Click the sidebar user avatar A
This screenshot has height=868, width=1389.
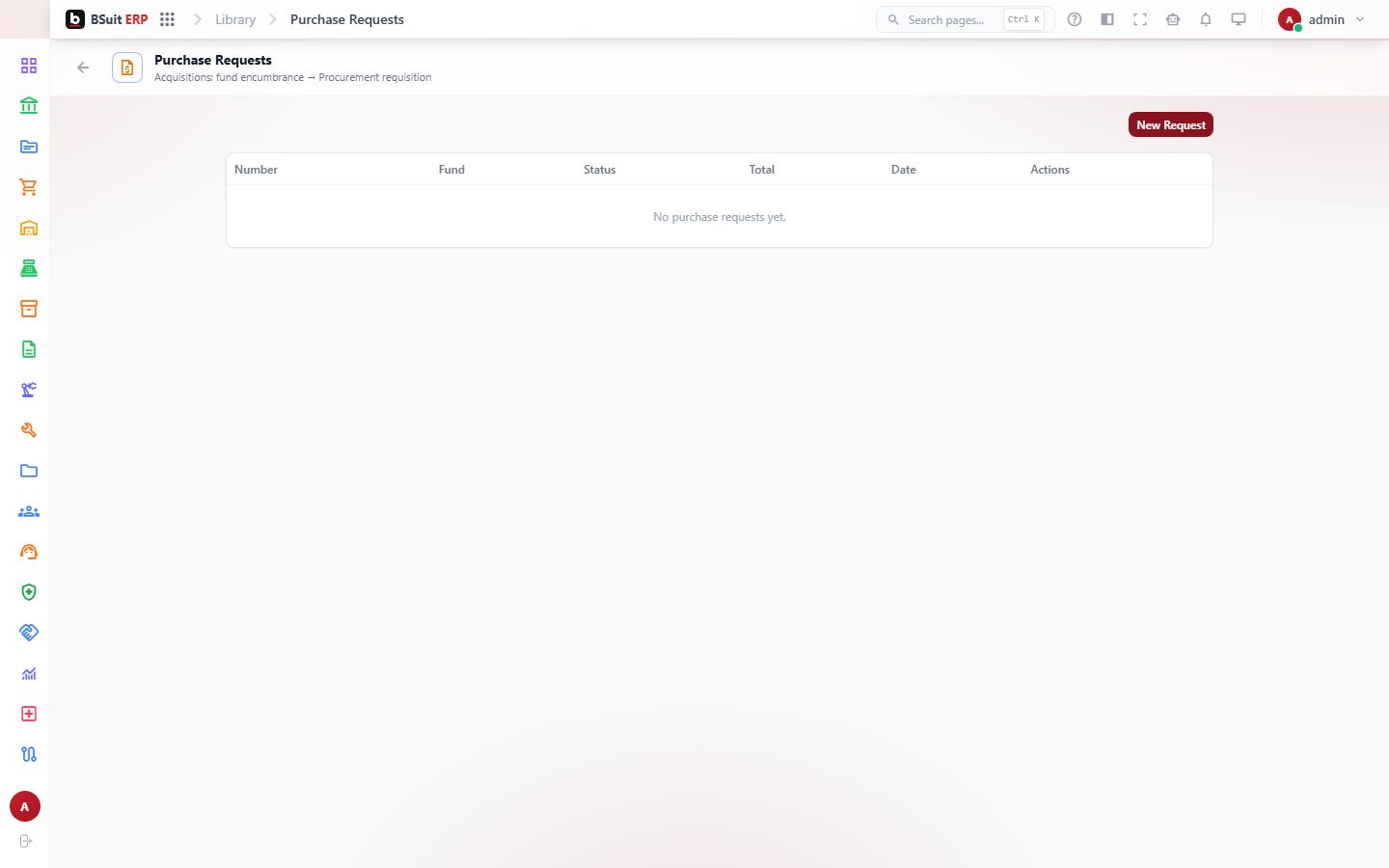click(25, 807)
